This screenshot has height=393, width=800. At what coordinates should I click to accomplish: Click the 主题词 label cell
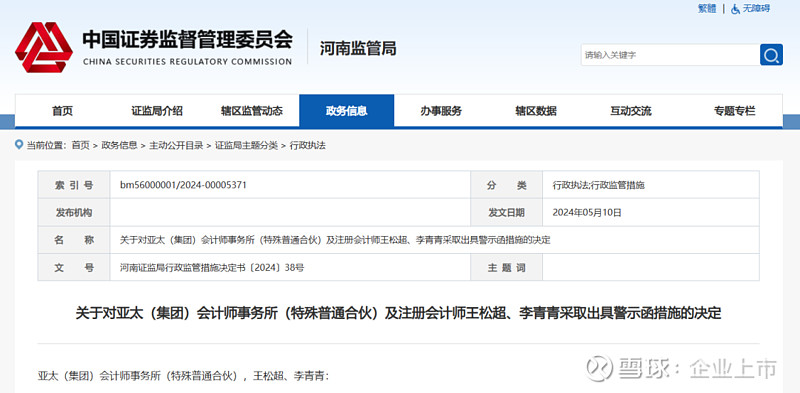coord(506,267)
